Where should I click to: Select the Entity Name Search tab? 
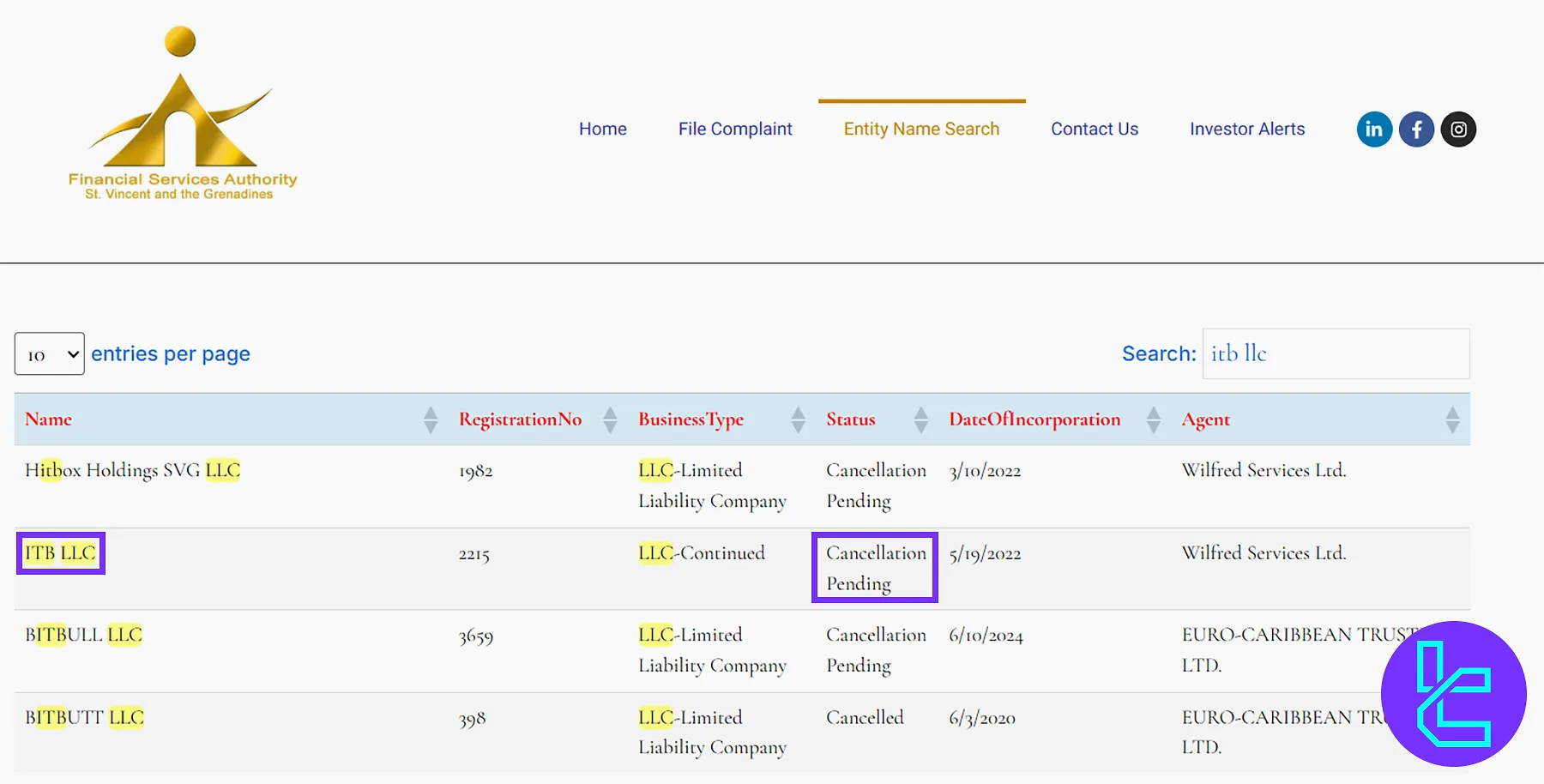click(x=921, y=129)
